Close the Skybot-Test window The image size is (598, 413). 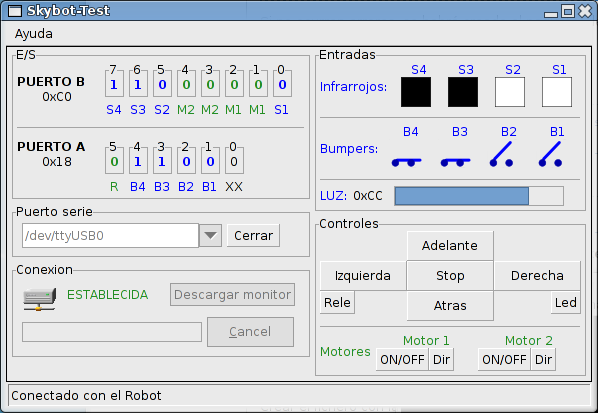(585, 11)
